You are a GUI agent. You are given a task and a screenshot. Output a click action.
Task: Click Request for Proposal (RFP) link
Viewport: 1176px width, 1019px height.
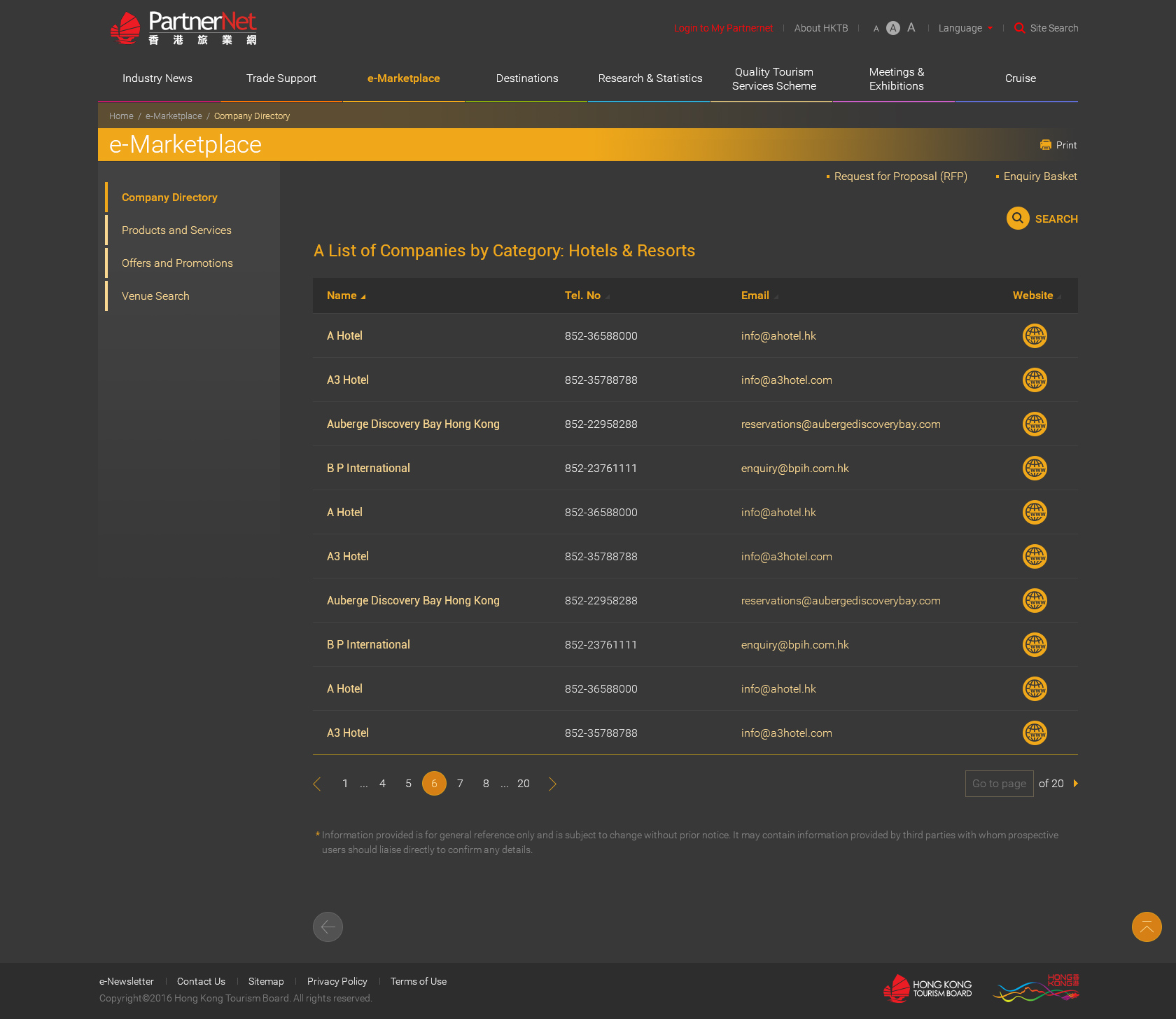click(x=900, y=176)
